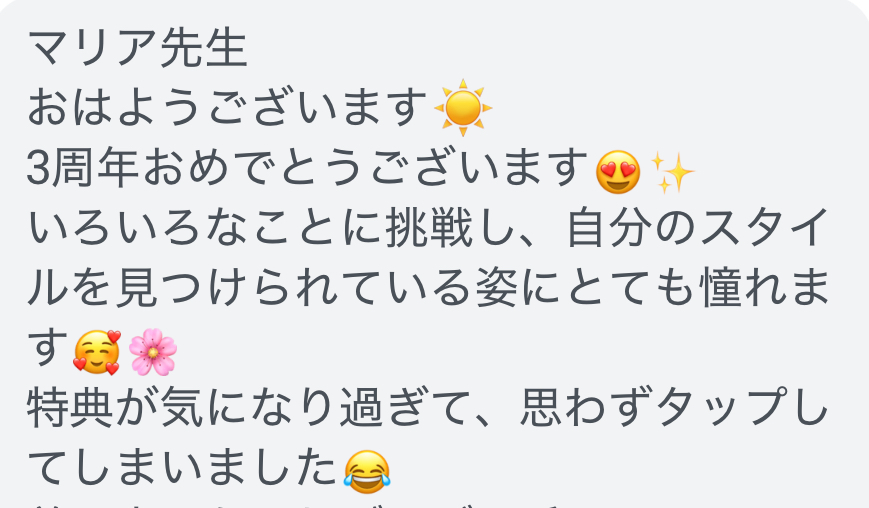Click the laughing tears emoji
Viewport: 869px width, 508px height.
(367, 471)
